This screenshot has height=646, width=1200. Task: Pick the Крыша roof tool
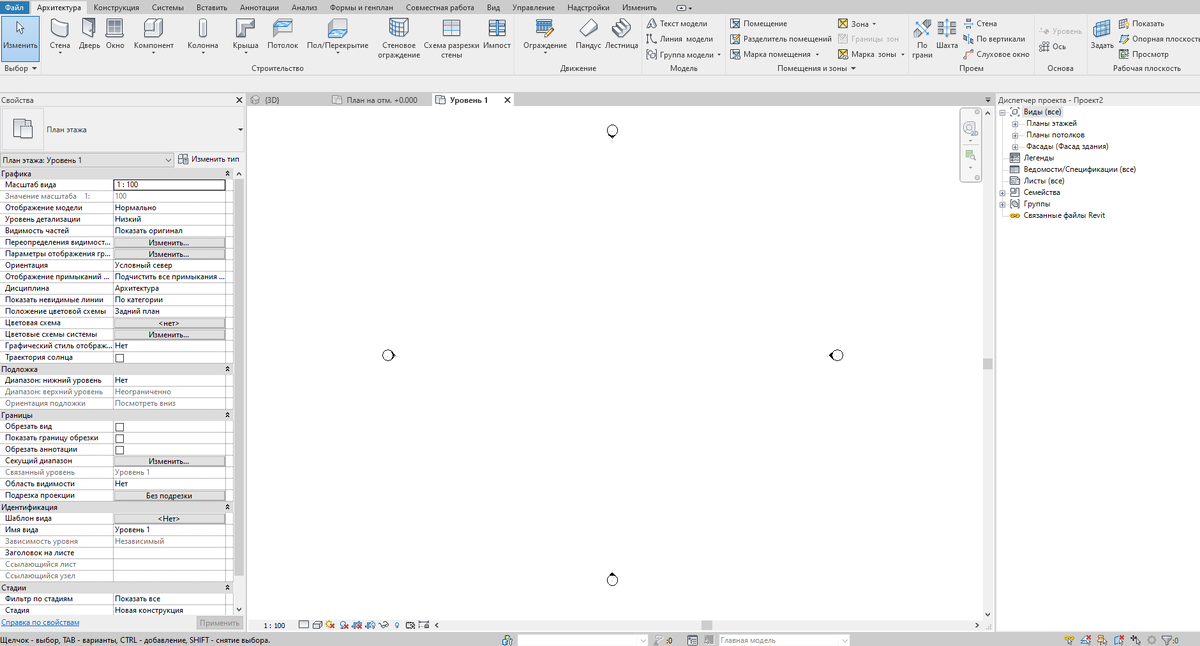245,35
